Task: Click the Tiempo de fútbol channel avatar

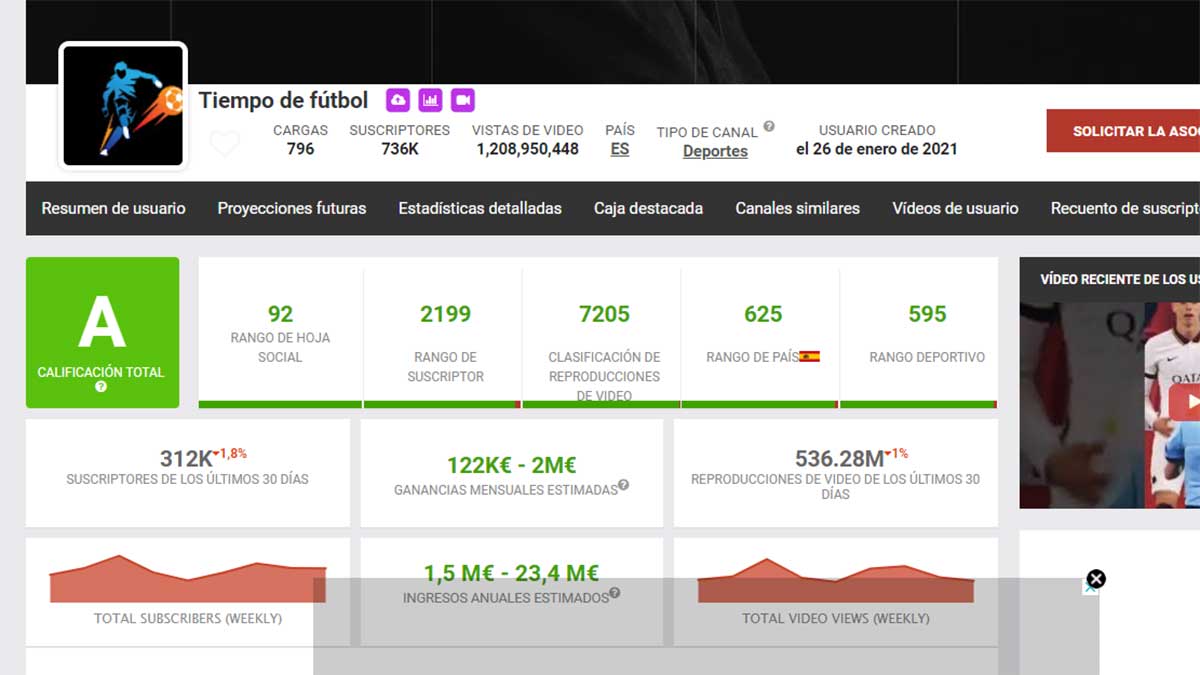Action: point(123,106)
